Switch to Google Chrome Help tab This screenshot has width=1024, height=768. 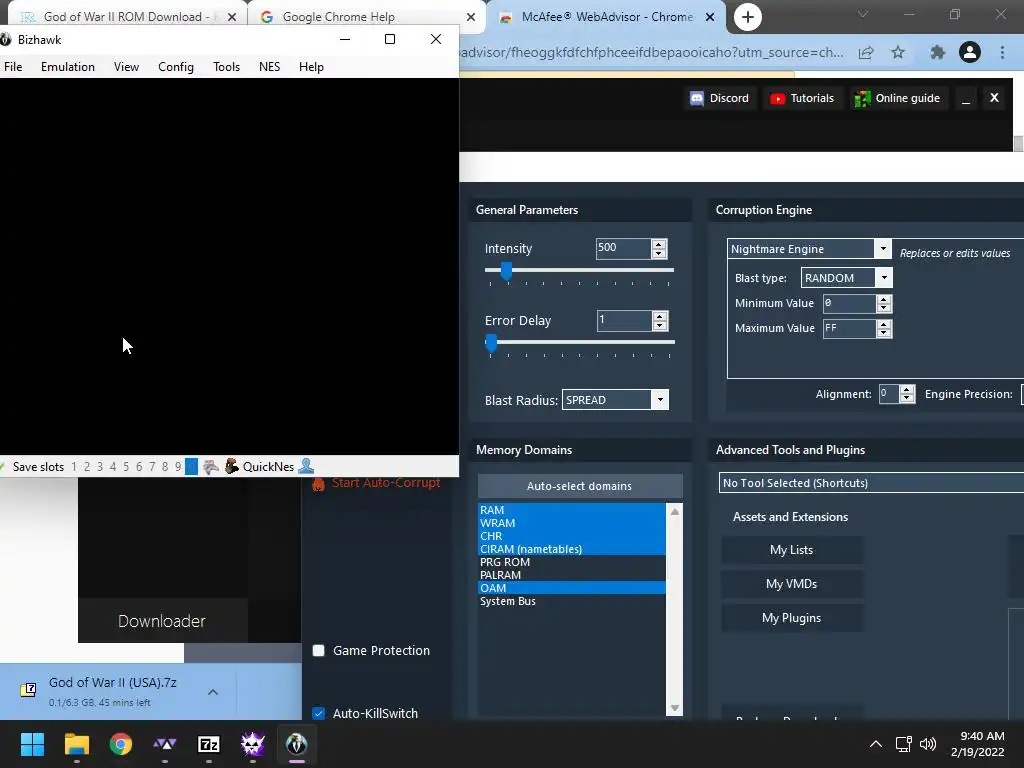tap(366, 17)
